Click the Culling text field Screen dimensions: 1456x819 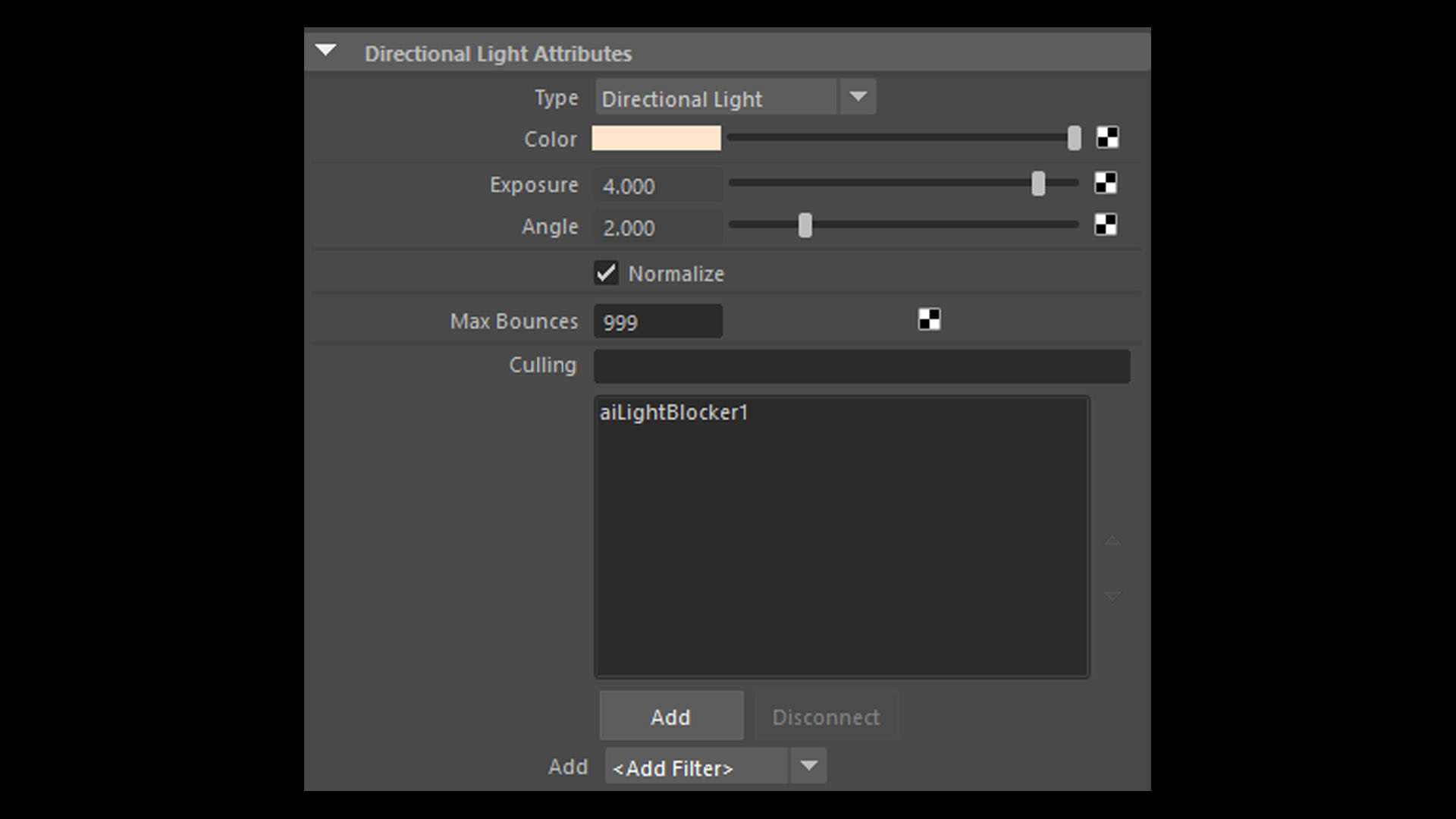(861, 366)
